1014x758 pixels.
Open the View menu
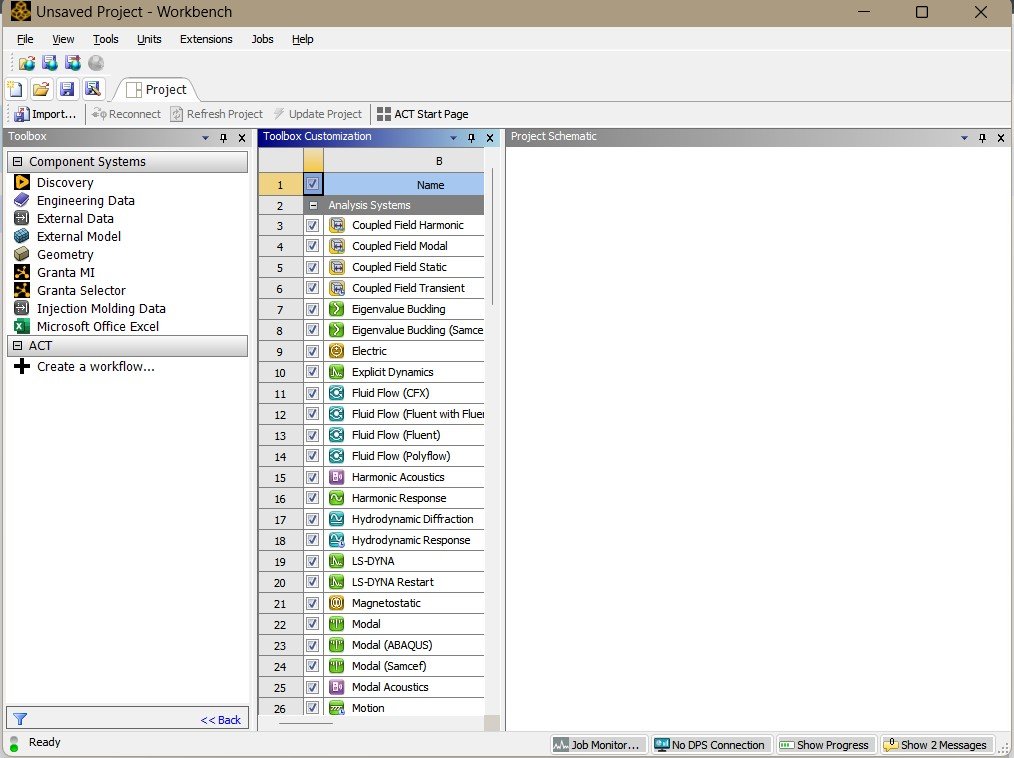pyautogui.click(x=63, y=39)
